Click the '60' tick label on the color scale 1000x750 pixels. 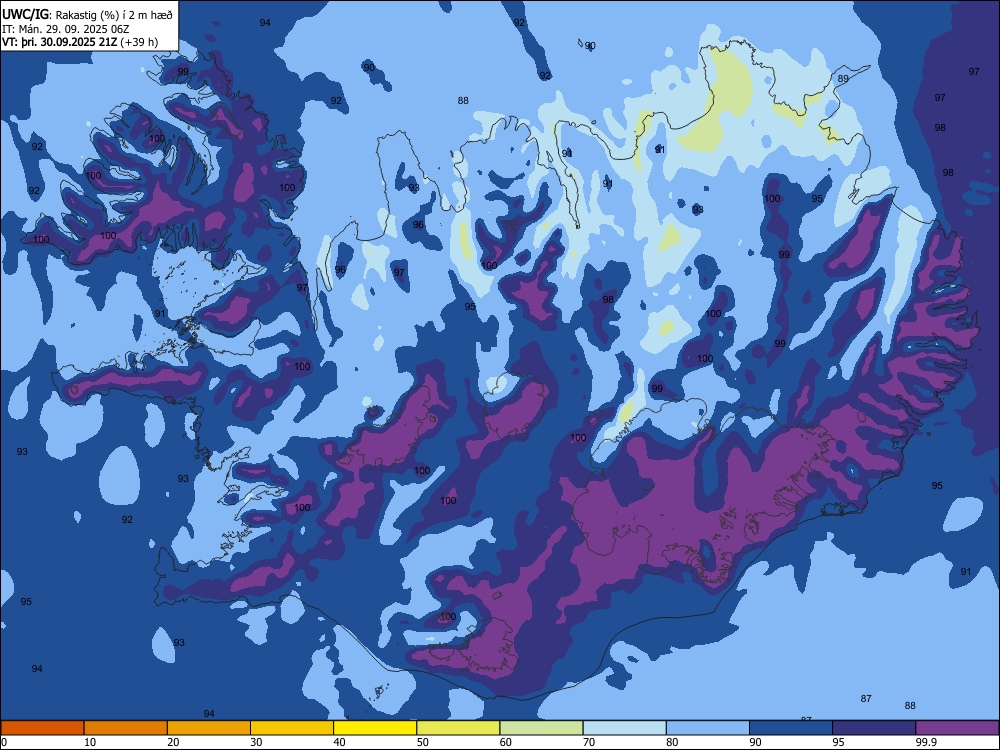click(506, 742)
